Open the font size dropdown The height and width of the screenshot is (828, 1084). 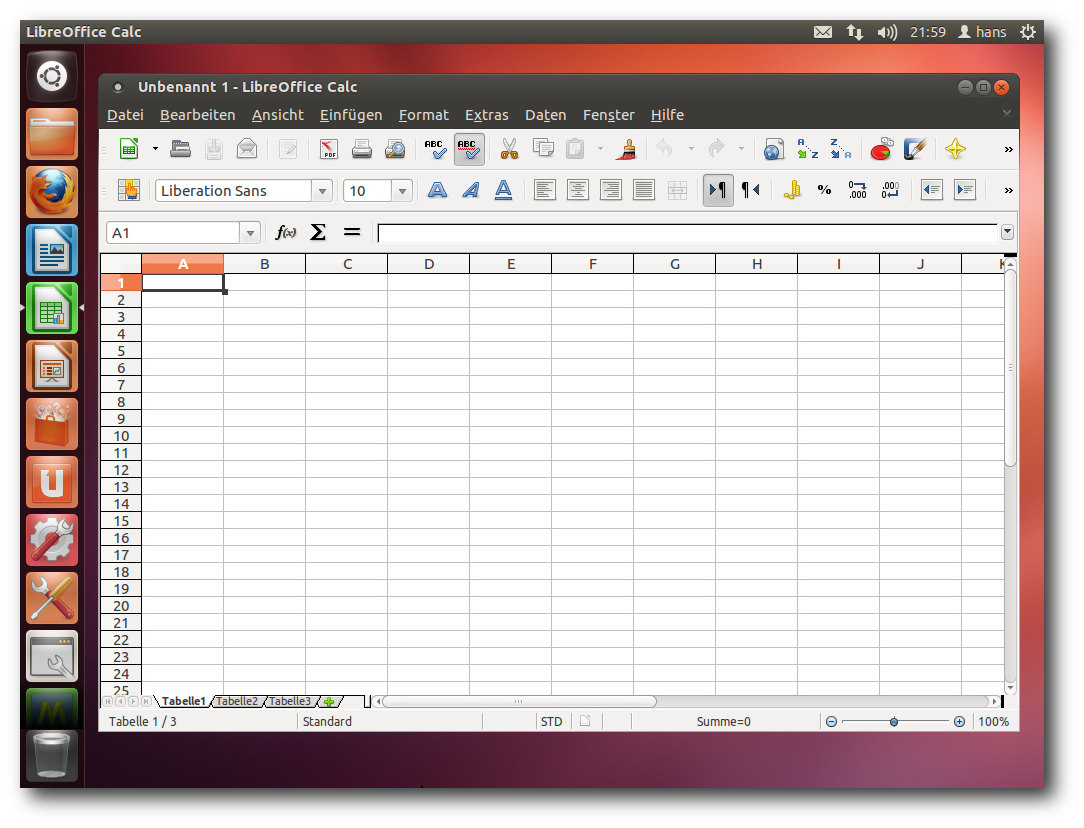(x=402, y=191)
